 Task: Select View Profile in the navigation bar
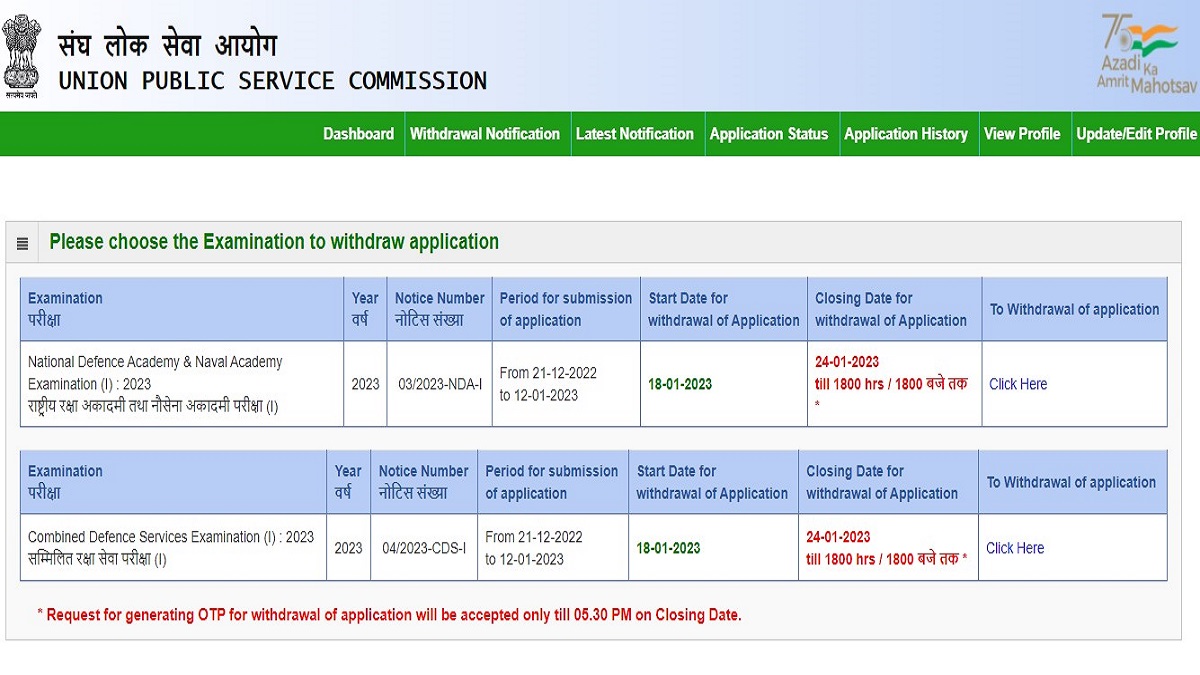pos(1022,134)
